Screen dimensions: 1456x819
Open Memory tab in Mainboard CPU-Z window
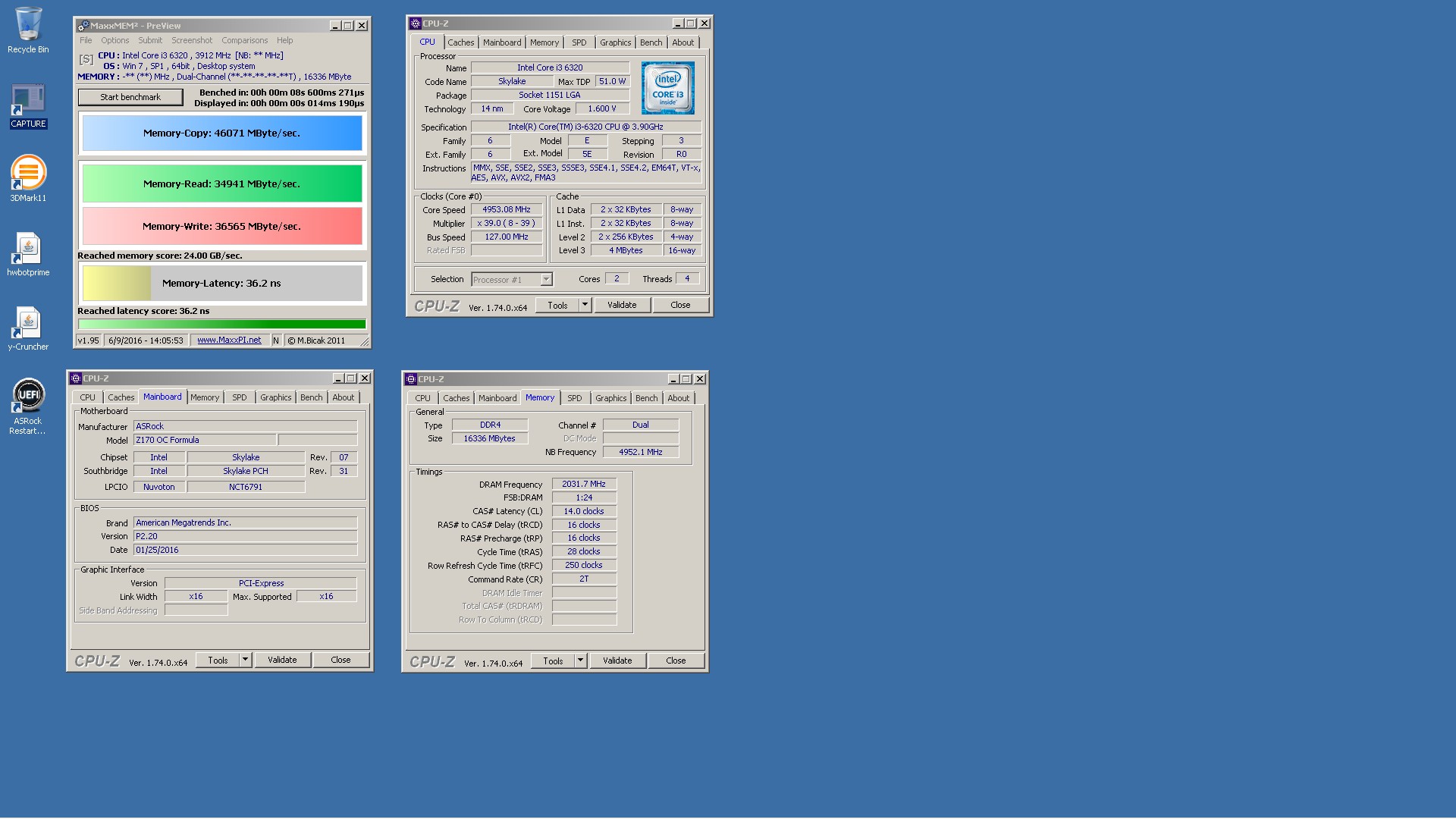(205, 397)
